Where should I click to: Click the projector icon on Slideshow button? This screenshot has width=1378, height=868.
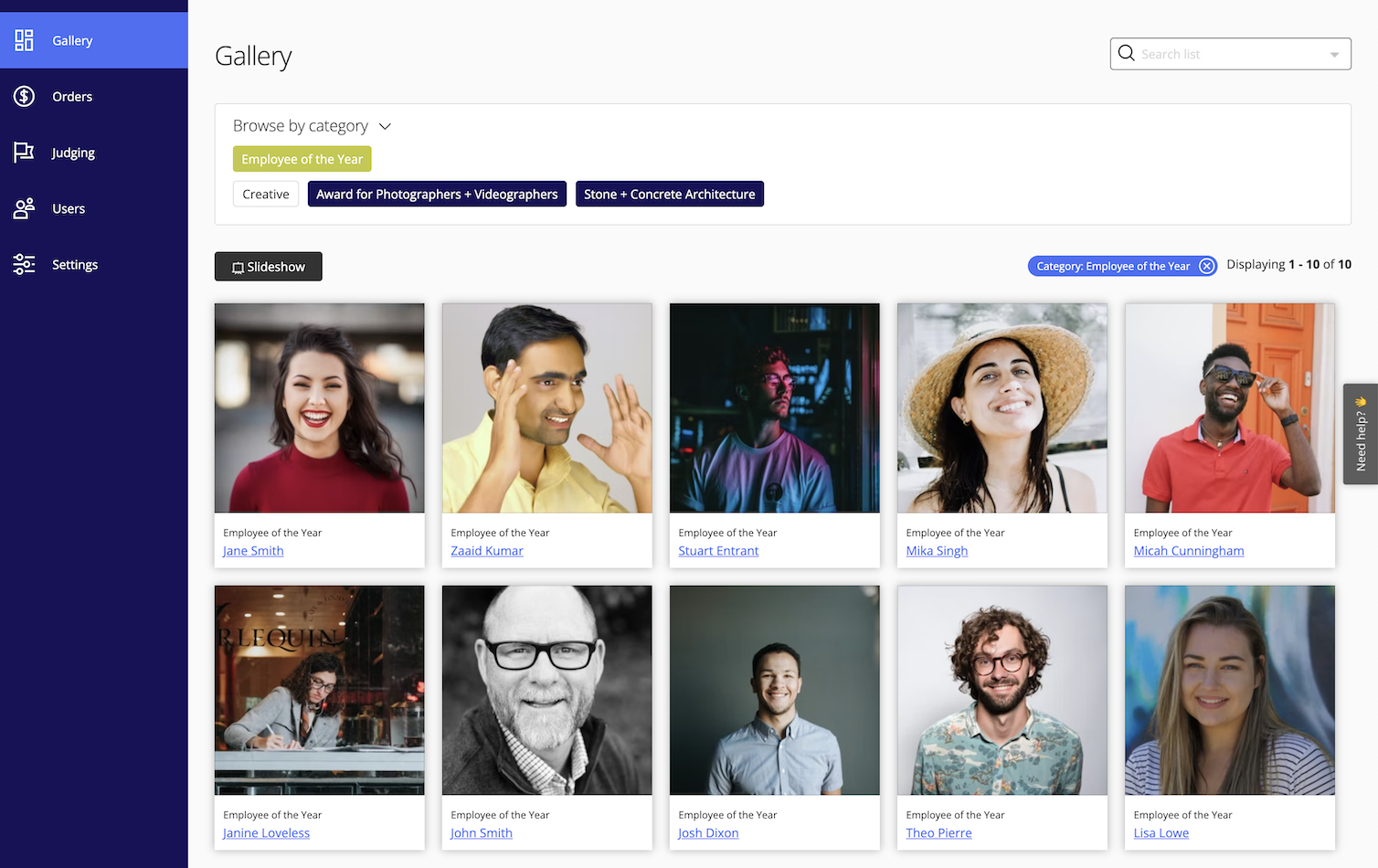(240, 266)
